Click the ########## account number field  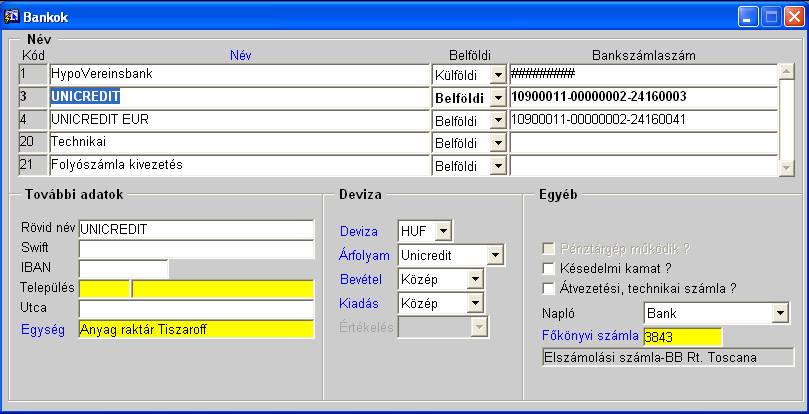643,75
